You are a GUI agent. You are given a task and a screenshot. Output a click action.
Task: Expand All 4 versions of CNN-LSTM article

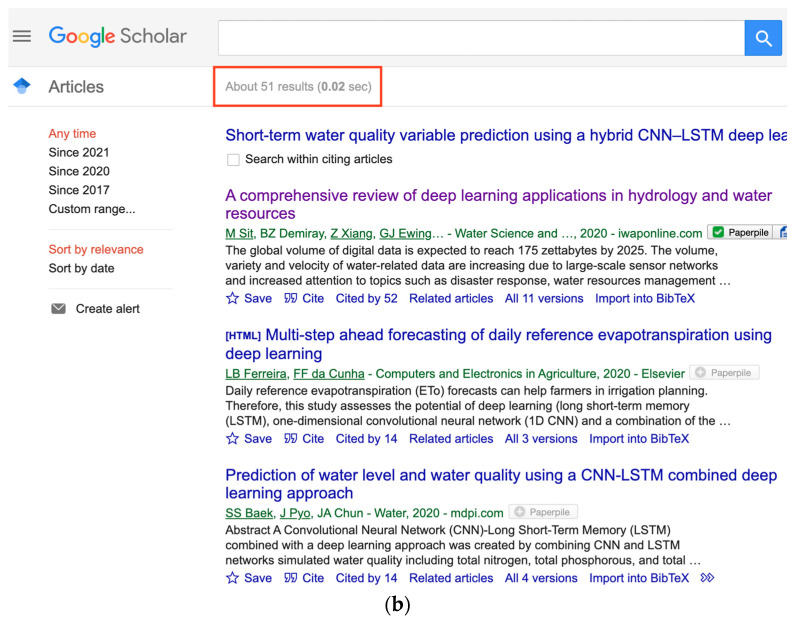tap(541, 578)
